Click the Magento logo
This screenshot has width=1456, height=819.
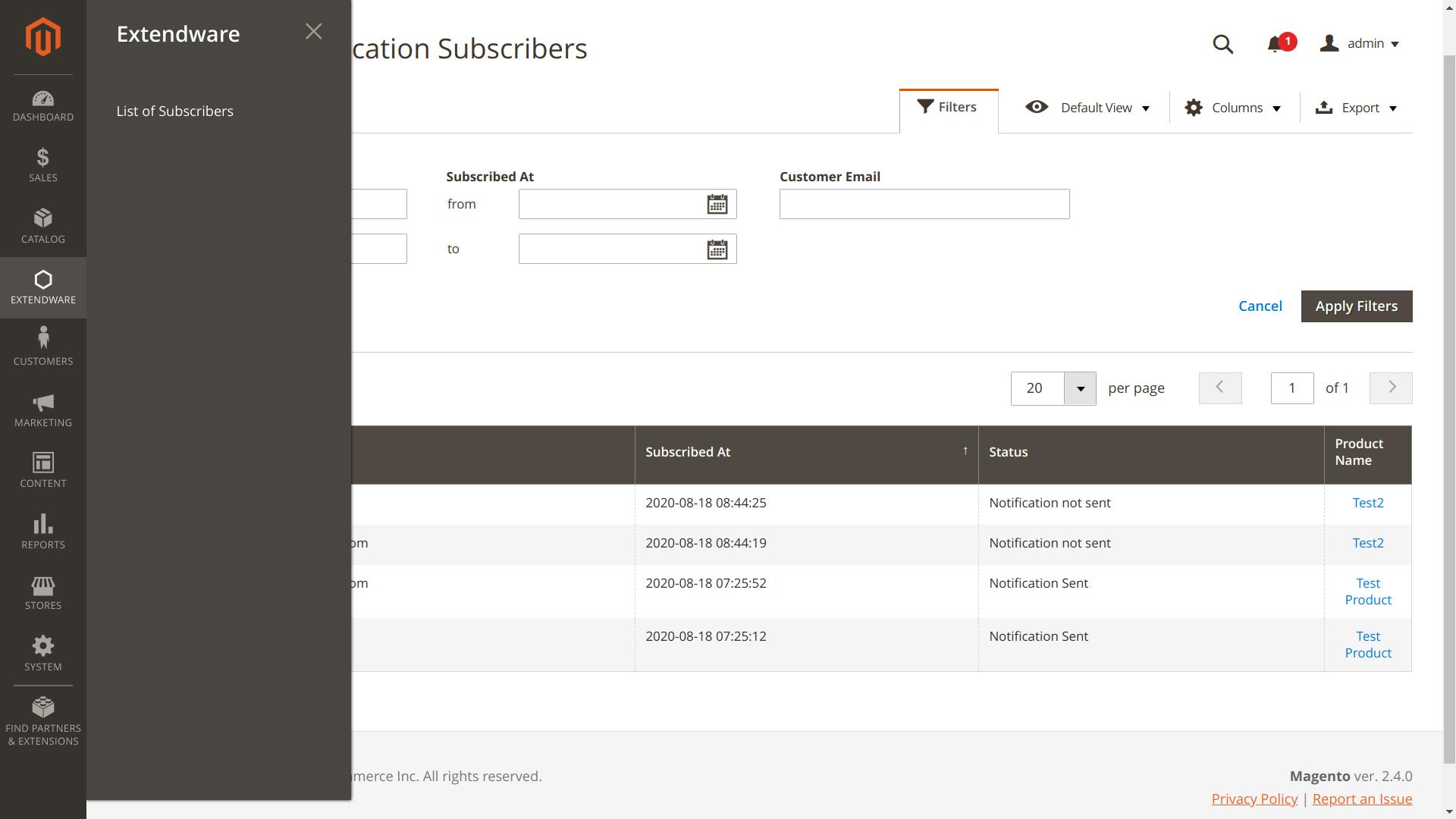pyautogui.click(x=43, y=36)
